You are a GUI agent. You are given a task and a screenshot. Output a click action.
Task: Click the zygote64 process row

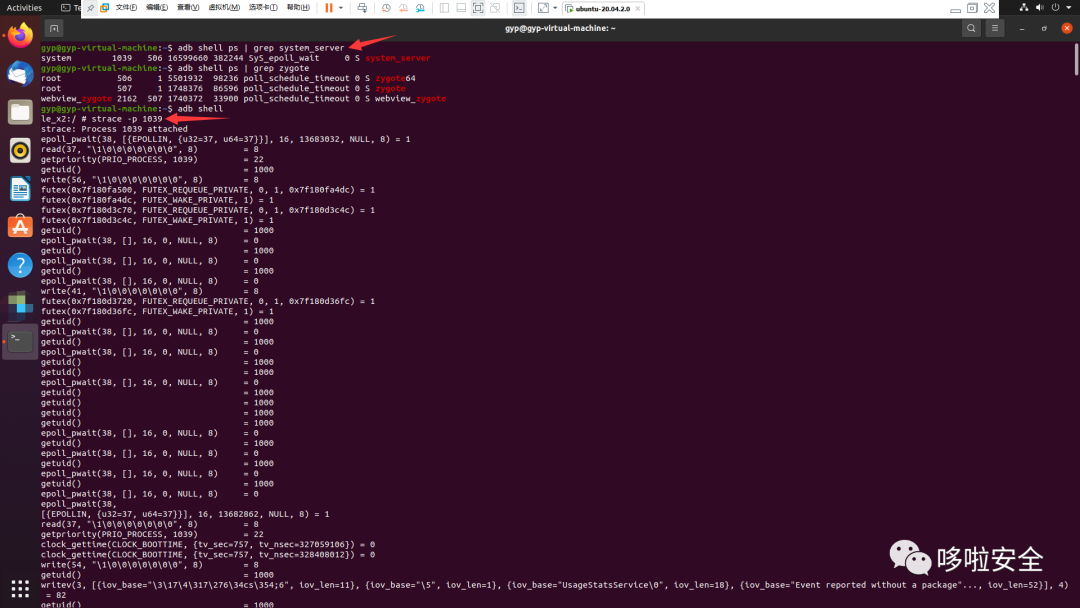click(x=228, y=78)
